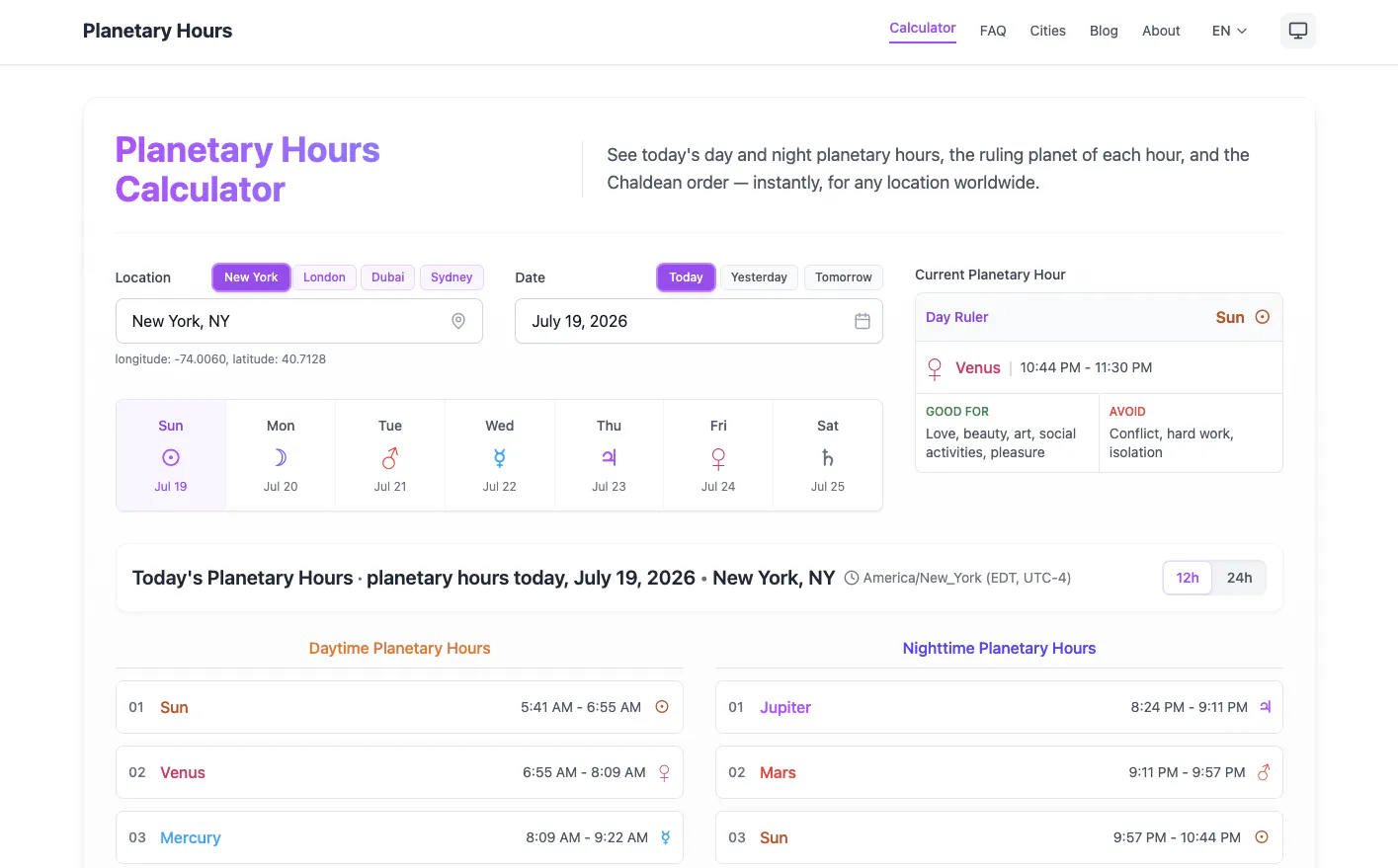
Task: Click Mars icon in nighttime hour 02 row
Action: [x=1263, y=772]
